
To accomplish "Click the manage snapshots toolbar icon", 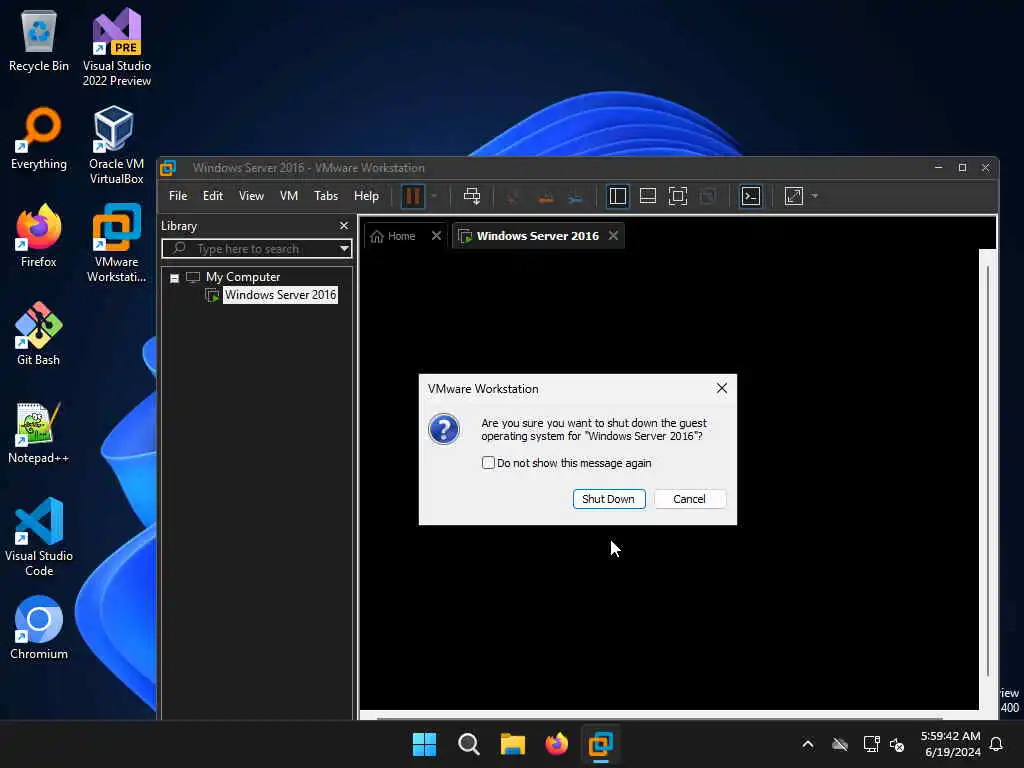I will click(x=575, y=196).
